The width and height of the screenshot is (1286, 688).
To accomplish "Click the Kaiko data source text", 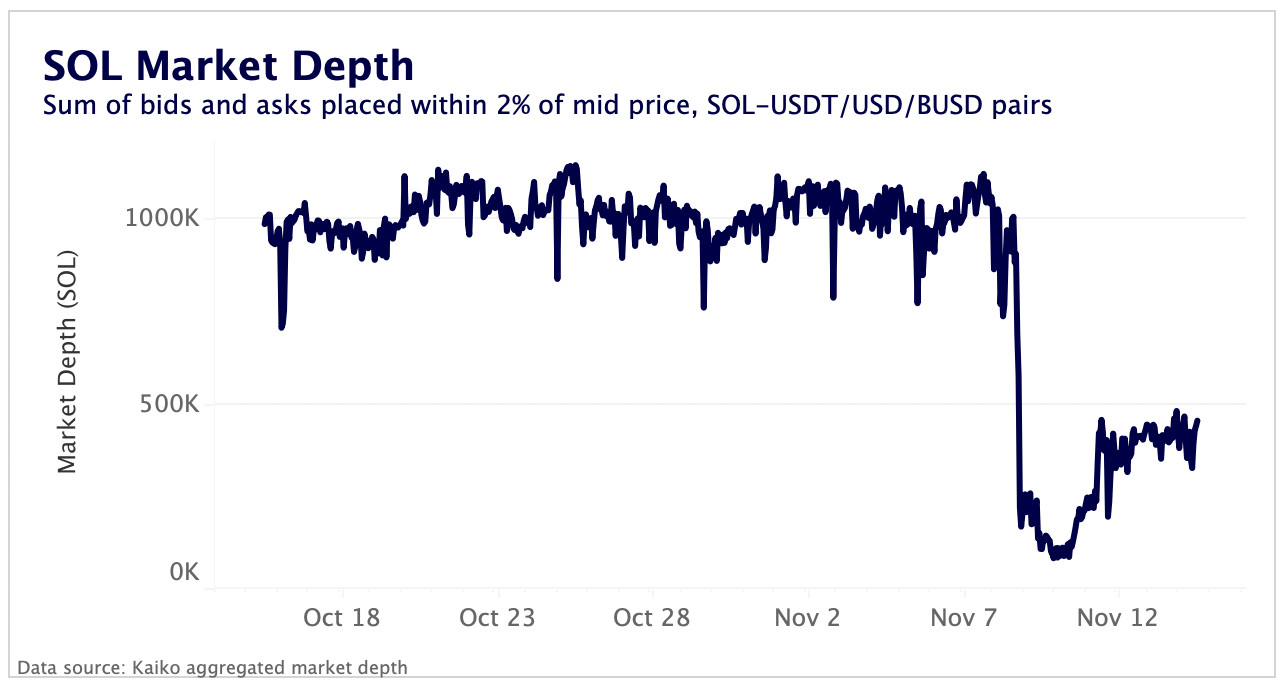I will pos(213,667).
